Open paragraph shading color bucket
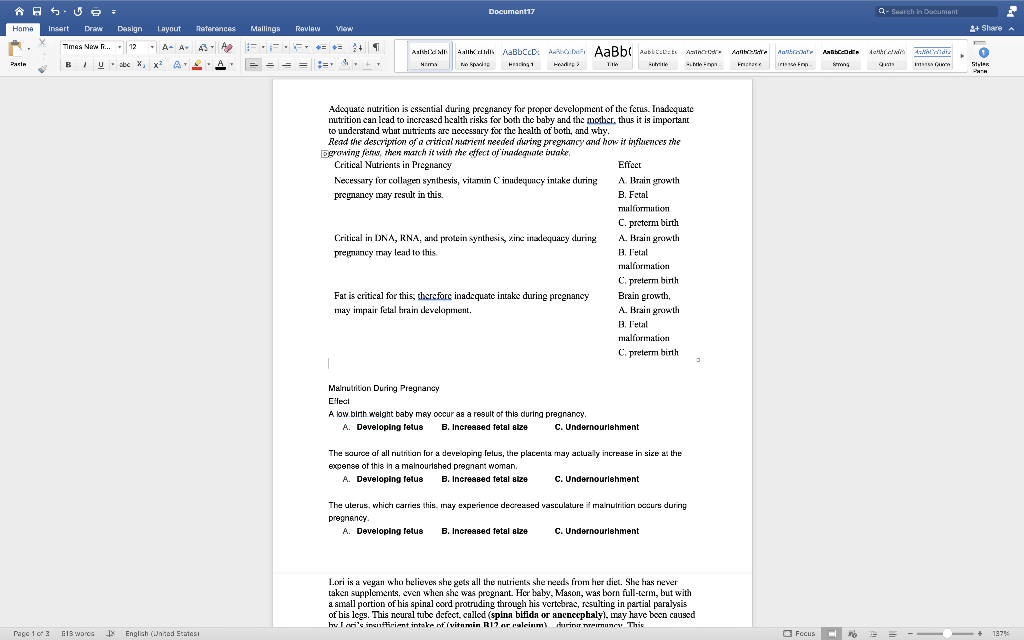The width and height of the screenshot is (1024, 640). pyautogui.click(x=345, y=65)
